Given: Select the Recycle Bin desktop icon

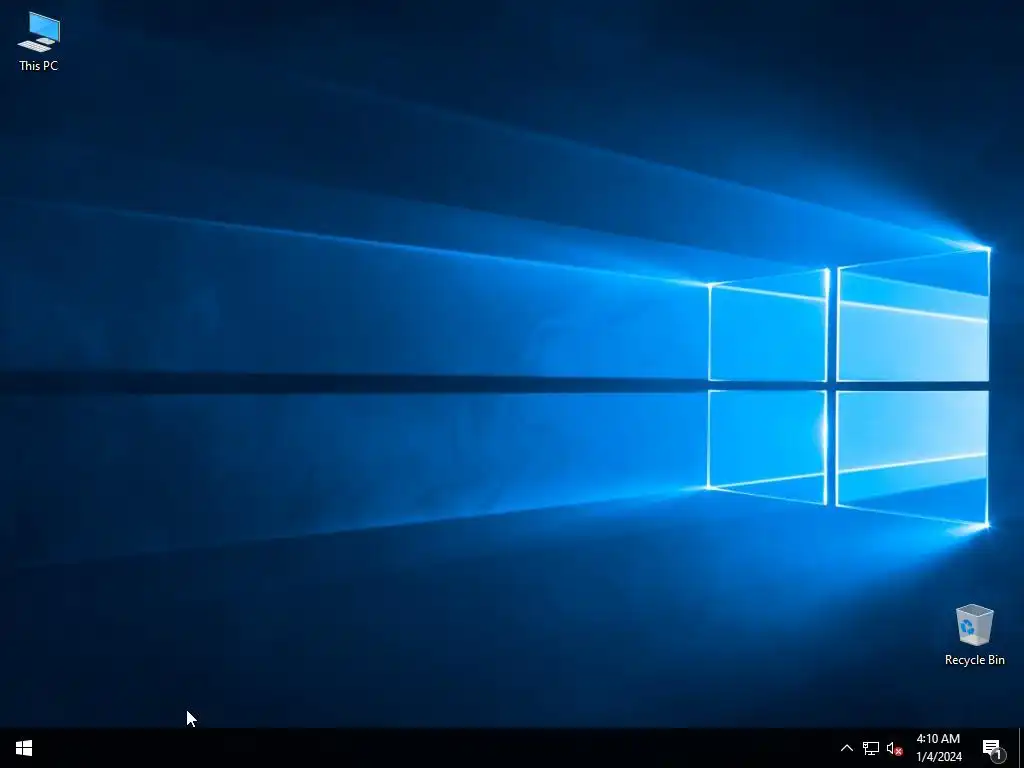Looking at the screenshot, I should point(974,635).
